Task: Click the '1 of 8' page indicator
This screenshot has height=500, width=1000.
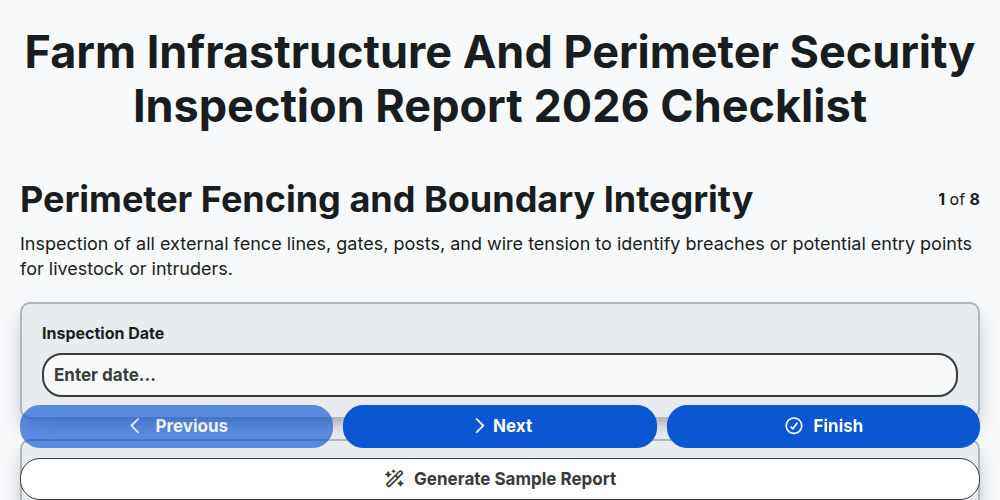Action: 959,200
